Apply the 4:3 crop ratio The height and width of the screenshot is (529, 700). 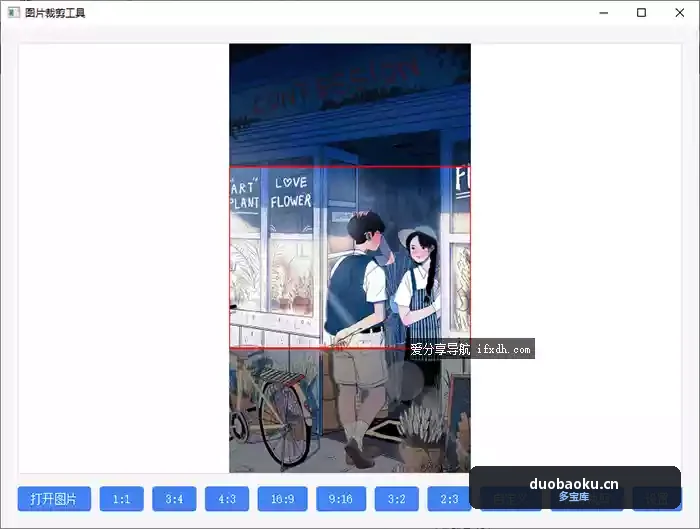(227, 499)
